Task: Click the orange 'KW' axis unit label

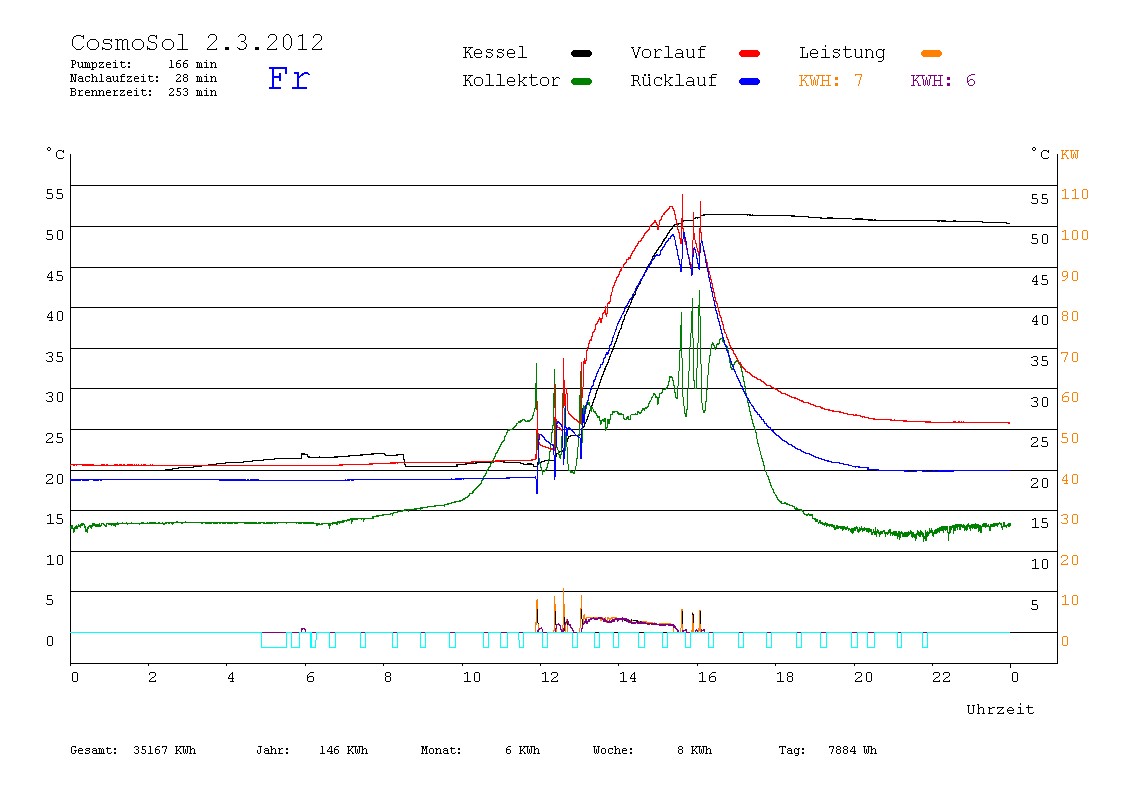Action: point(1070,154)
